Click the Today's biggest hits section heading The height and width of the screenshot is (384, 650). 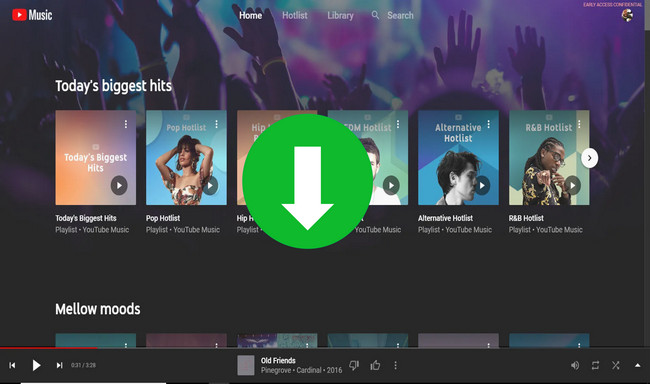point(114,86)
